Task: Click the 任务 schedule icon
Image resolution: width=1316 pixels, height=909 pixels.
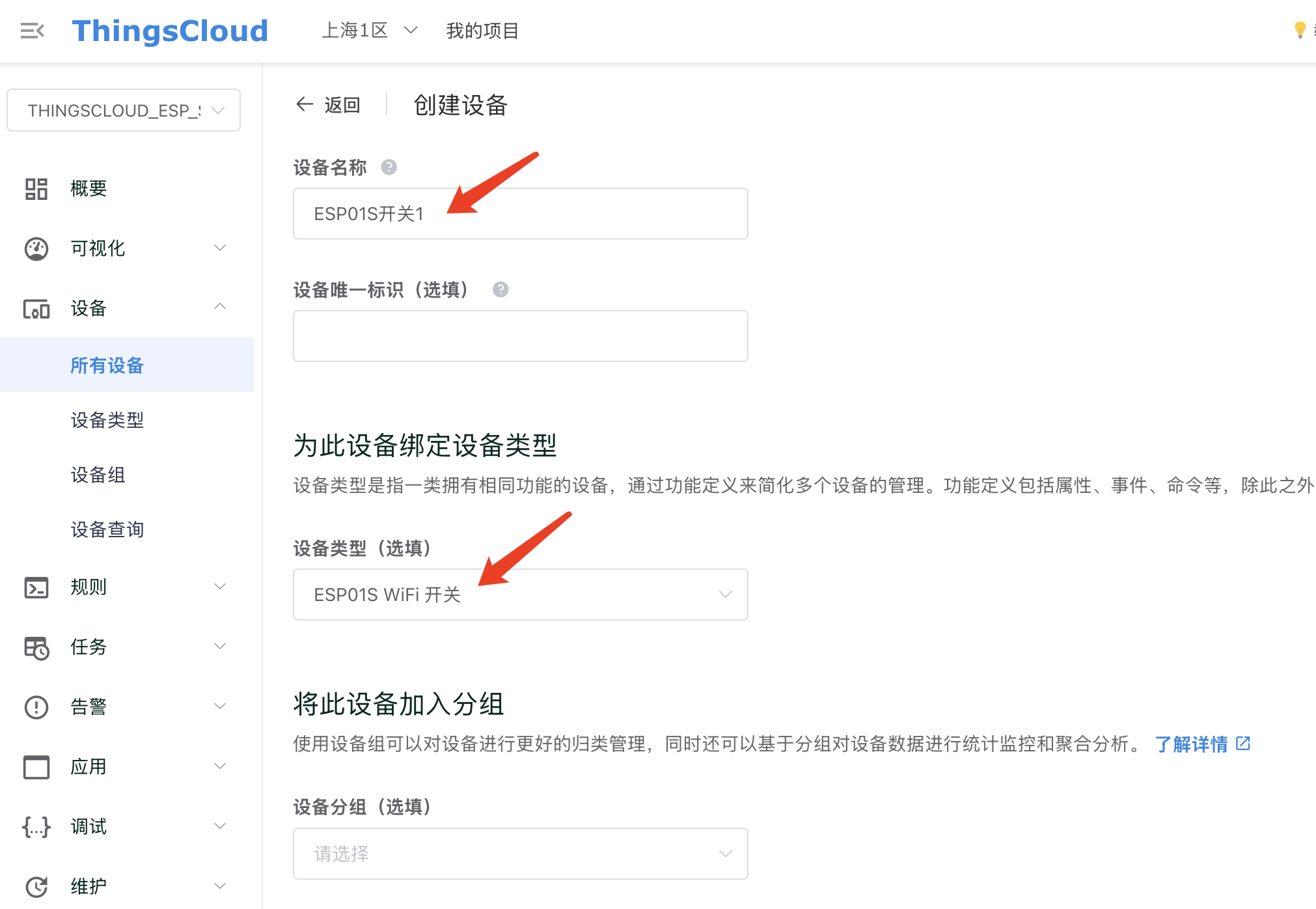Action: click(x=36, y=647)
